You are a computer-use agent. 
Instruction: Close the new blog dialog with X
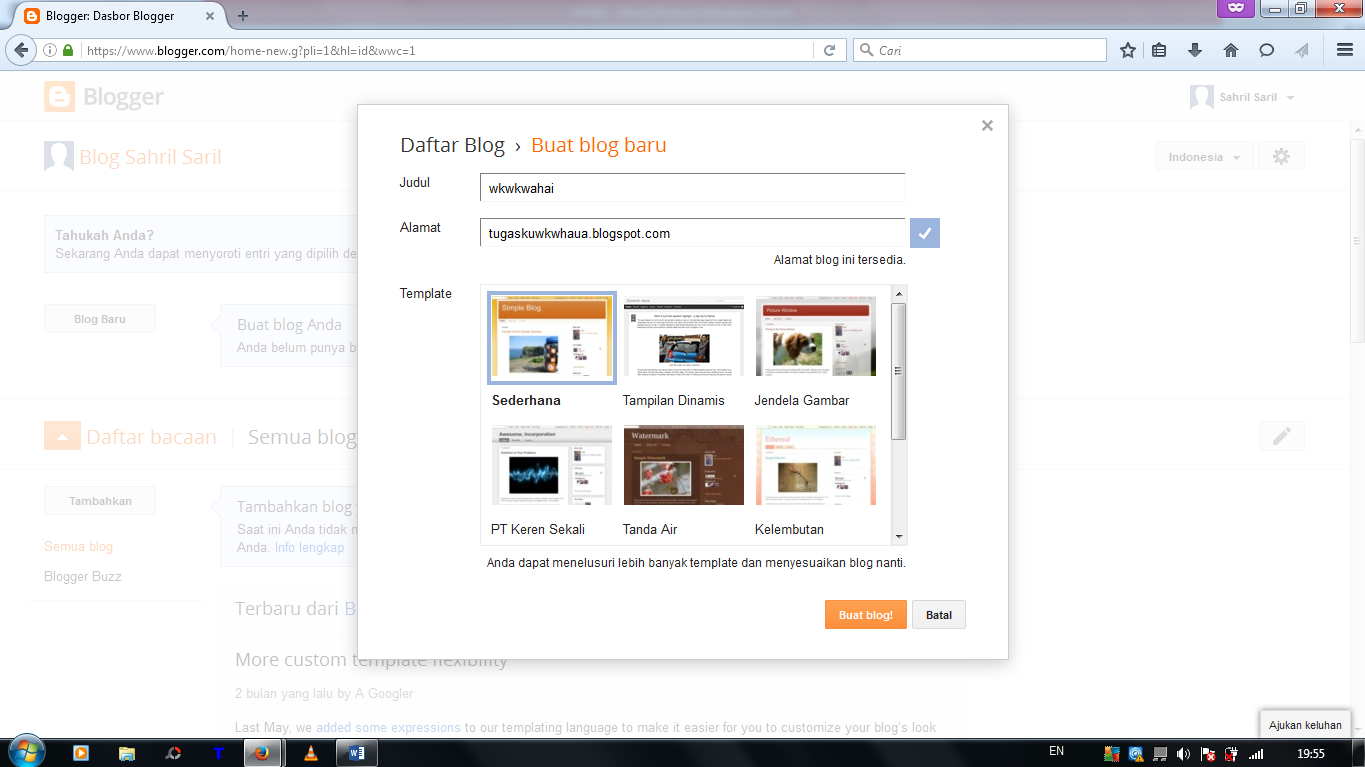coord(987,125)
